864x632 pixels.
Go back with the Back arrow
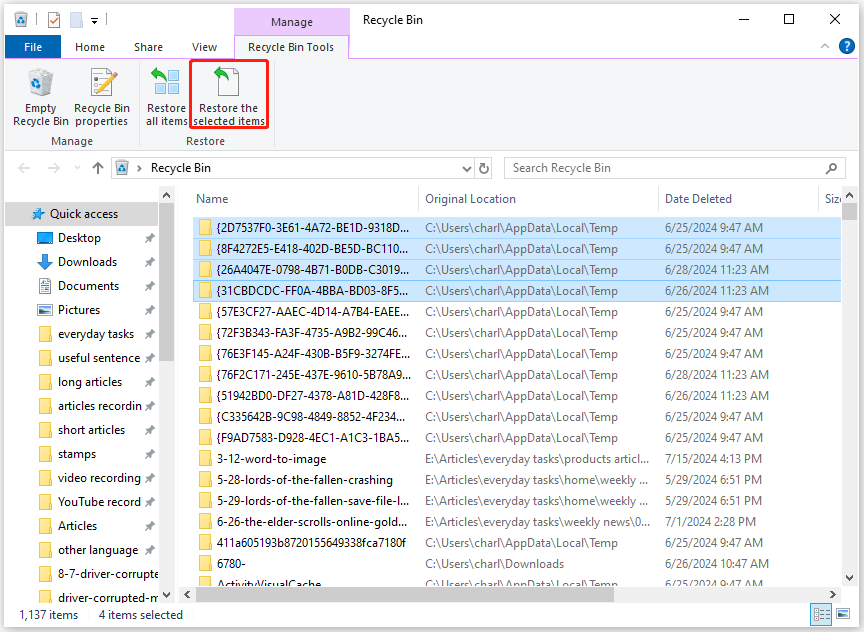[x=24, y=168]
